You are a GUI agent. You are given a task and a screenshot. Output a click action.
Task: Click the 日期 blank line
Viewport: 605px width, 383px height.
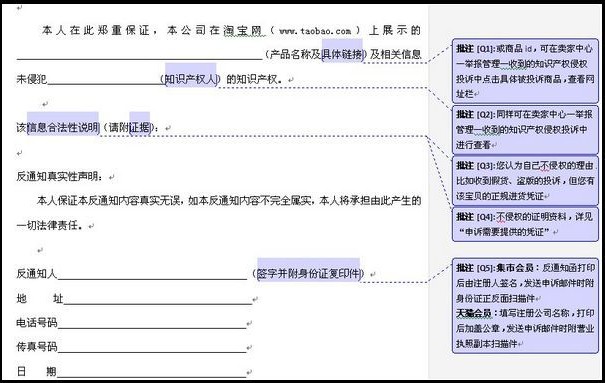[152, 373]
